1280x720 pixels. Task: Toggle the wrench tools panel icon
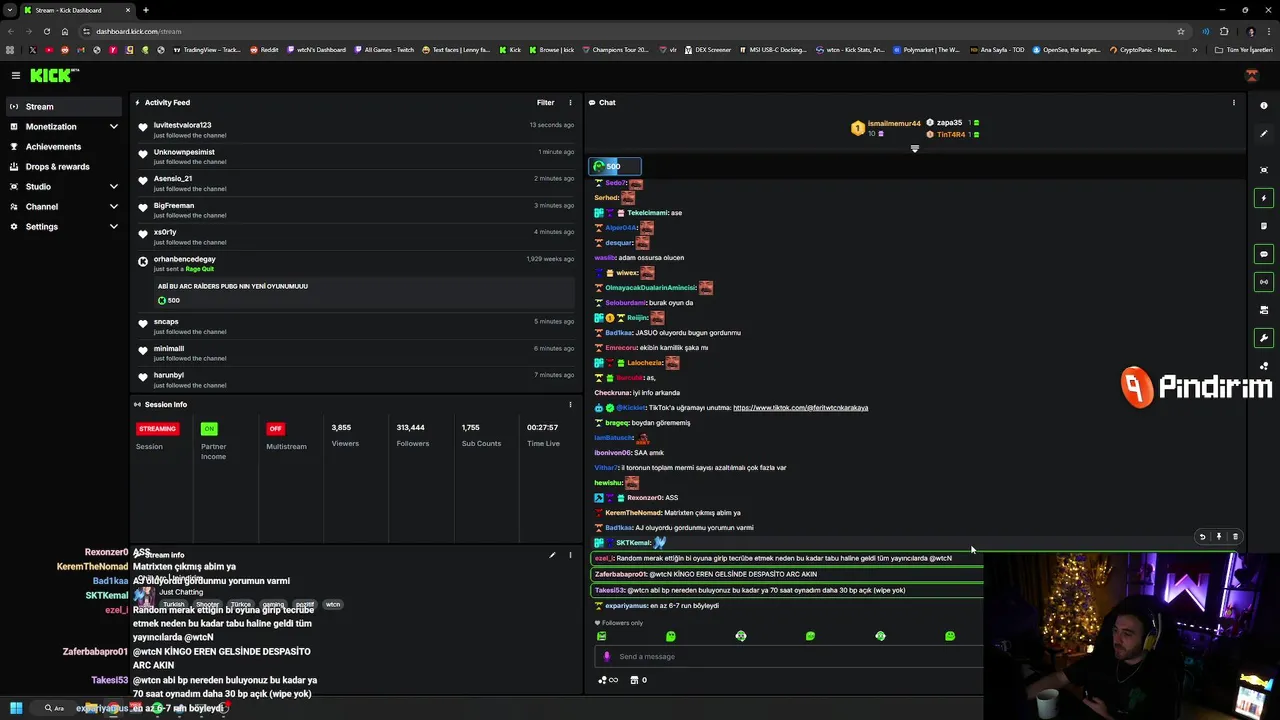click(1264, 338)
